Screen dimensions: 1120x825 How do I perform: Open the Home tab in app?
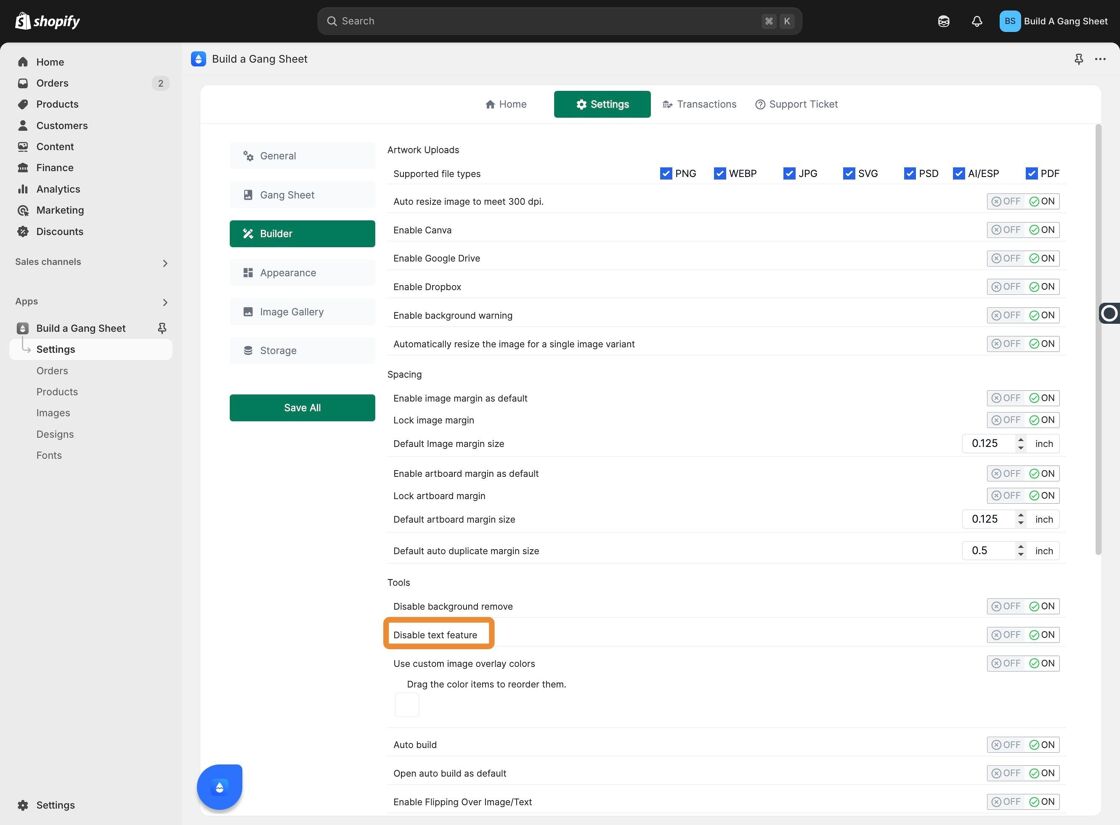506,104
